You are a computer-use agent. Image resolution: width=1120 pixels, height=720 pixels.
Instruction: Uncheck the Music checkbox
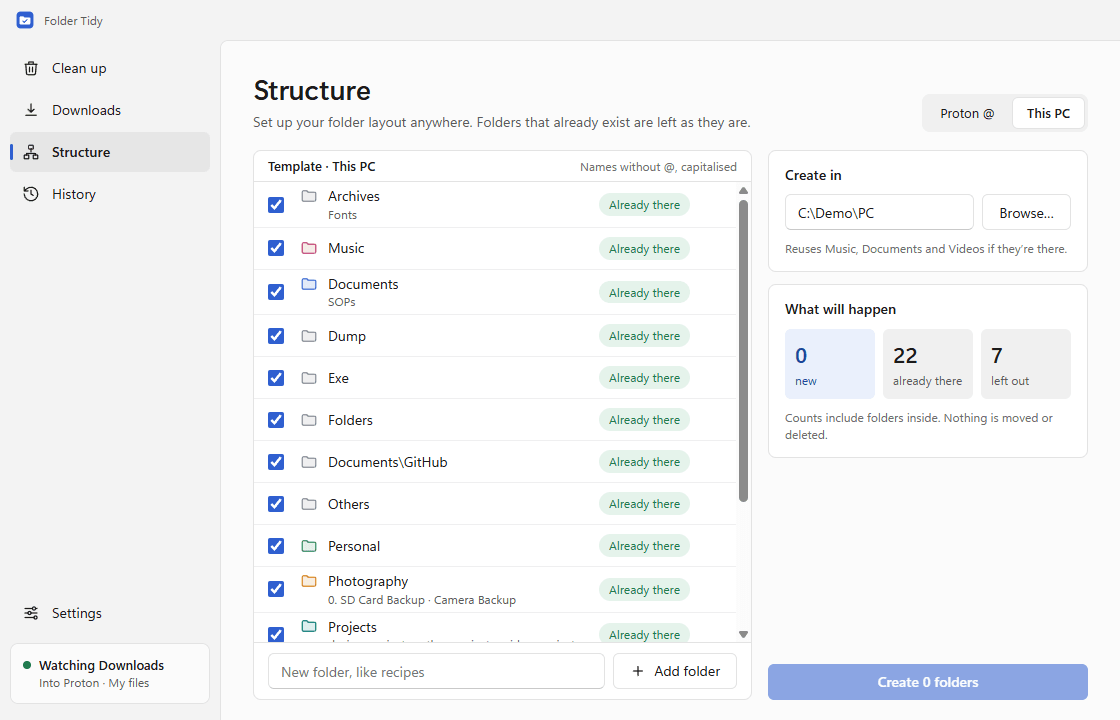click(x=276, y=248)
